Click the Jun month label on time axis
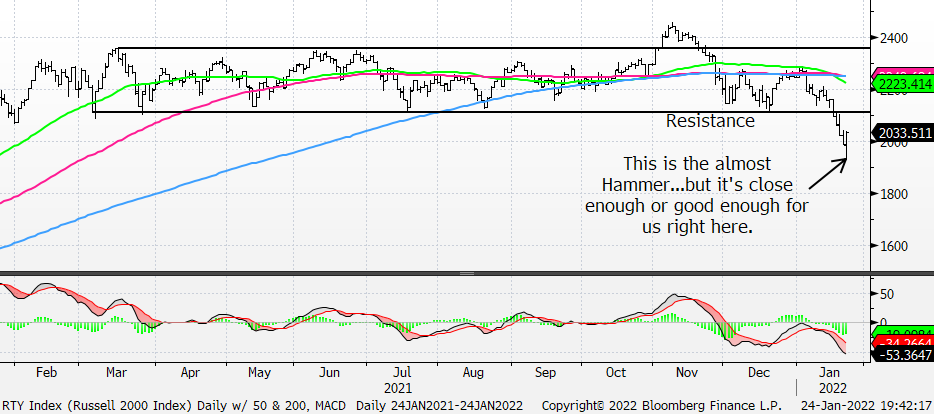This screenshot has height=414, width=934. tap(329, 372)
